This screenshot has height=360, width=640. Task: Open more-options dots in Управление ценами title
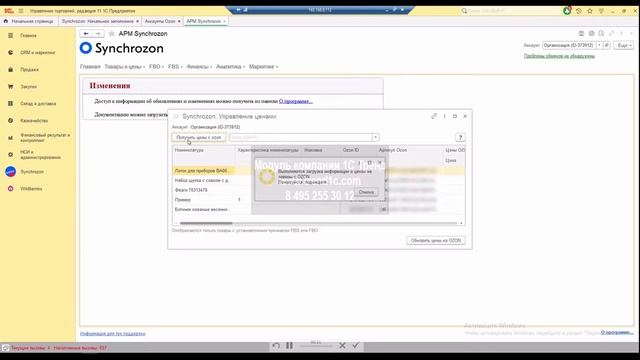click(x=444, y=116)
